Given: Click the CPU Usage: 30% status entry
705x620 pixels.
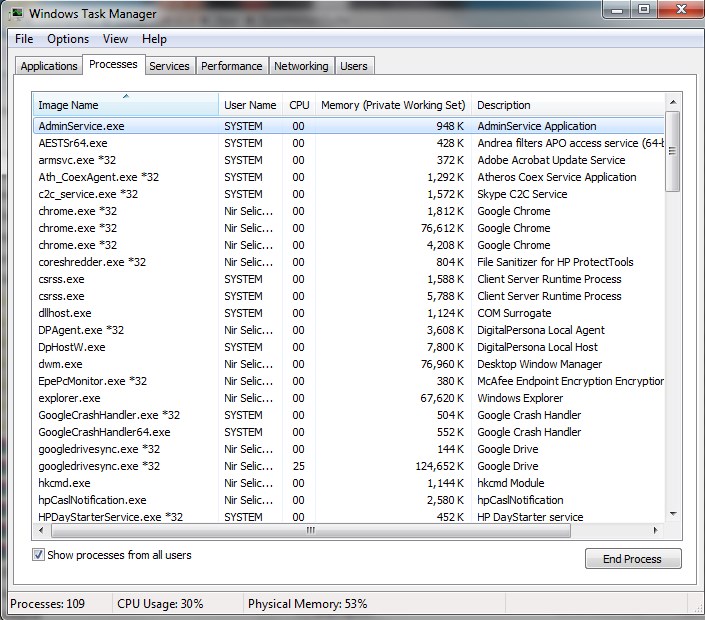Looking at the screenshot, I should [x=160, y=603].
